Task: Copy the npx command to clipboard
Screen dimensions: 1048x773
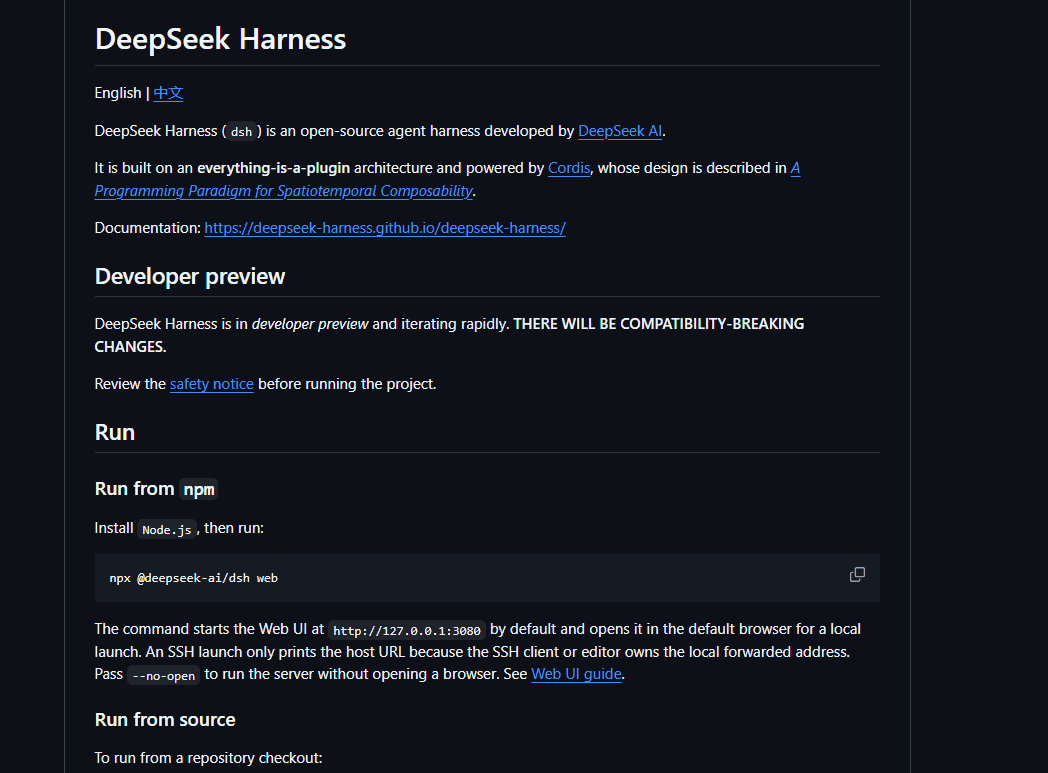Action: pos(857,575)
